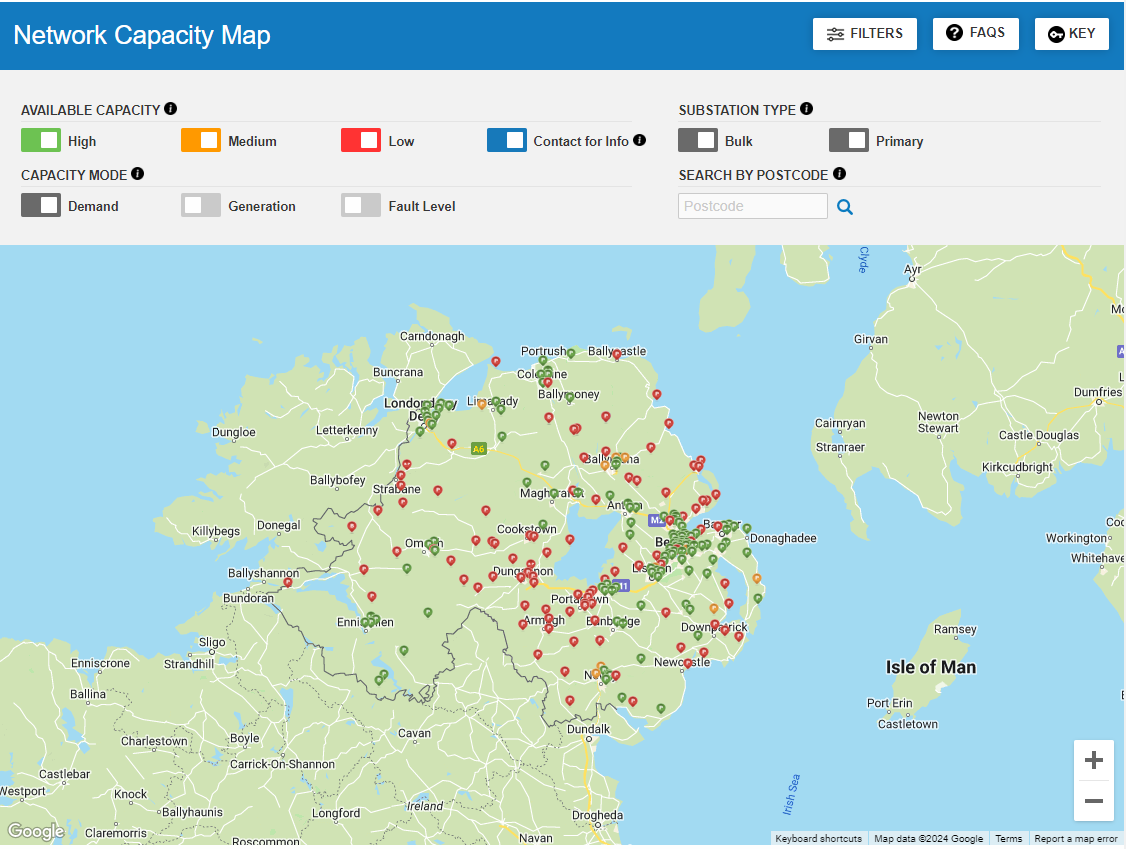Click the Postcode input field

[x=752, y=205]
